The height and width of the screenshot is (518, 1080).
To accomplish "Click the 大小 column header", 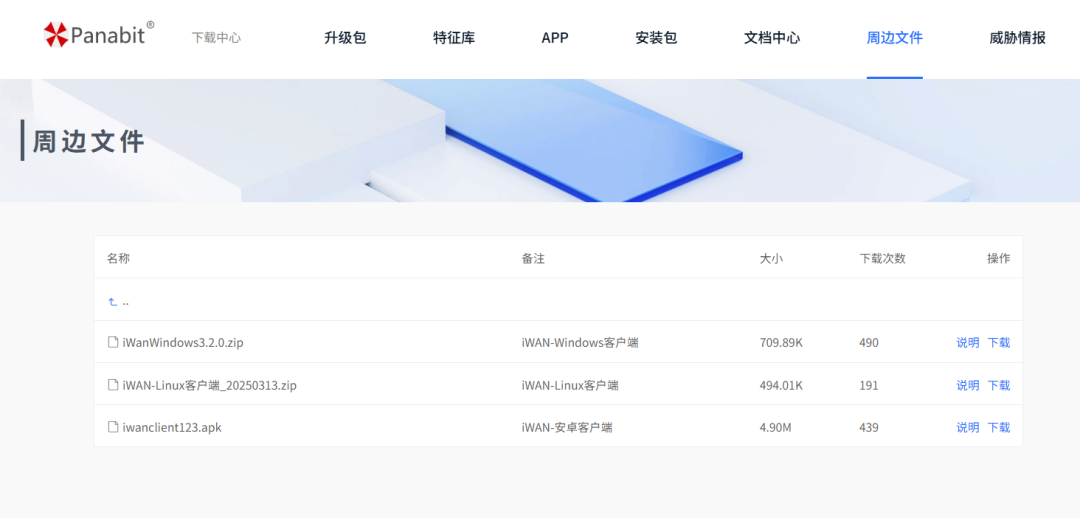I will (771, 258).
